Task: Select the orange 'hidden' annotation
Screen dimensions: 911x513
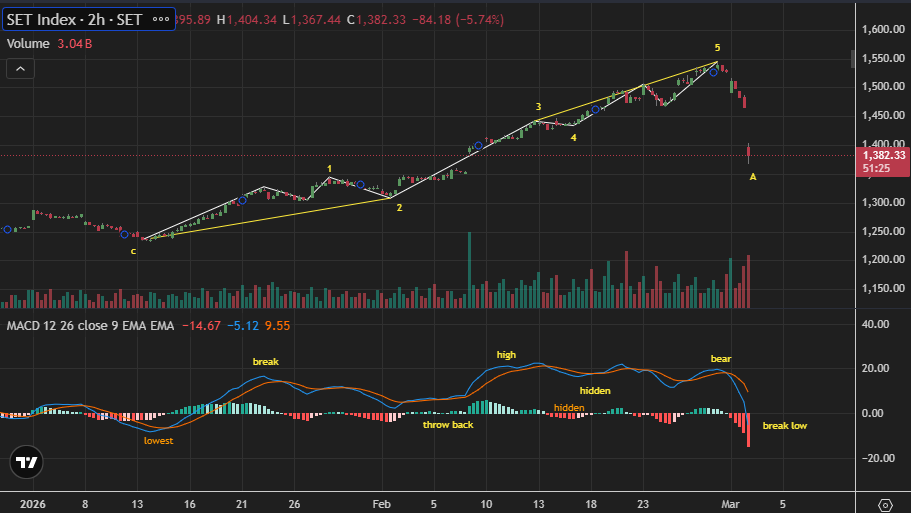Action: tap(569, 408)
